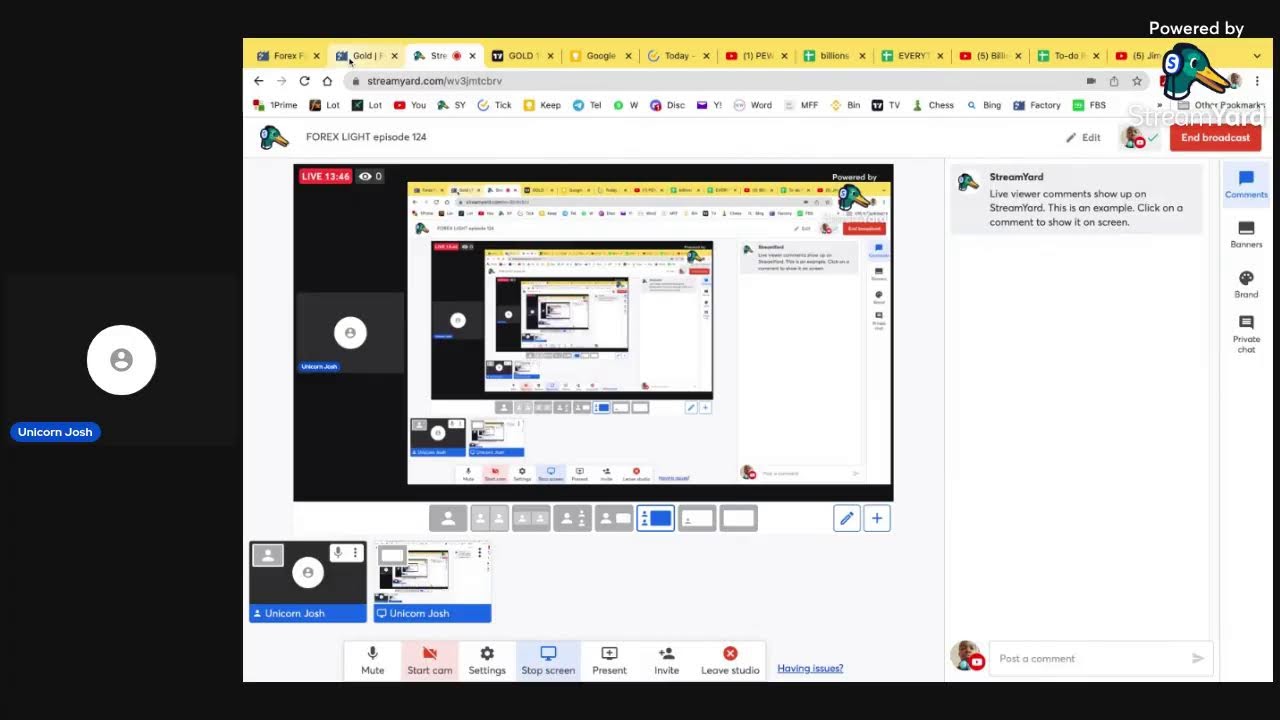1280x720 pixels.
Task: Open options menu on Unicorn Josh screen tile
Action: 480,553
